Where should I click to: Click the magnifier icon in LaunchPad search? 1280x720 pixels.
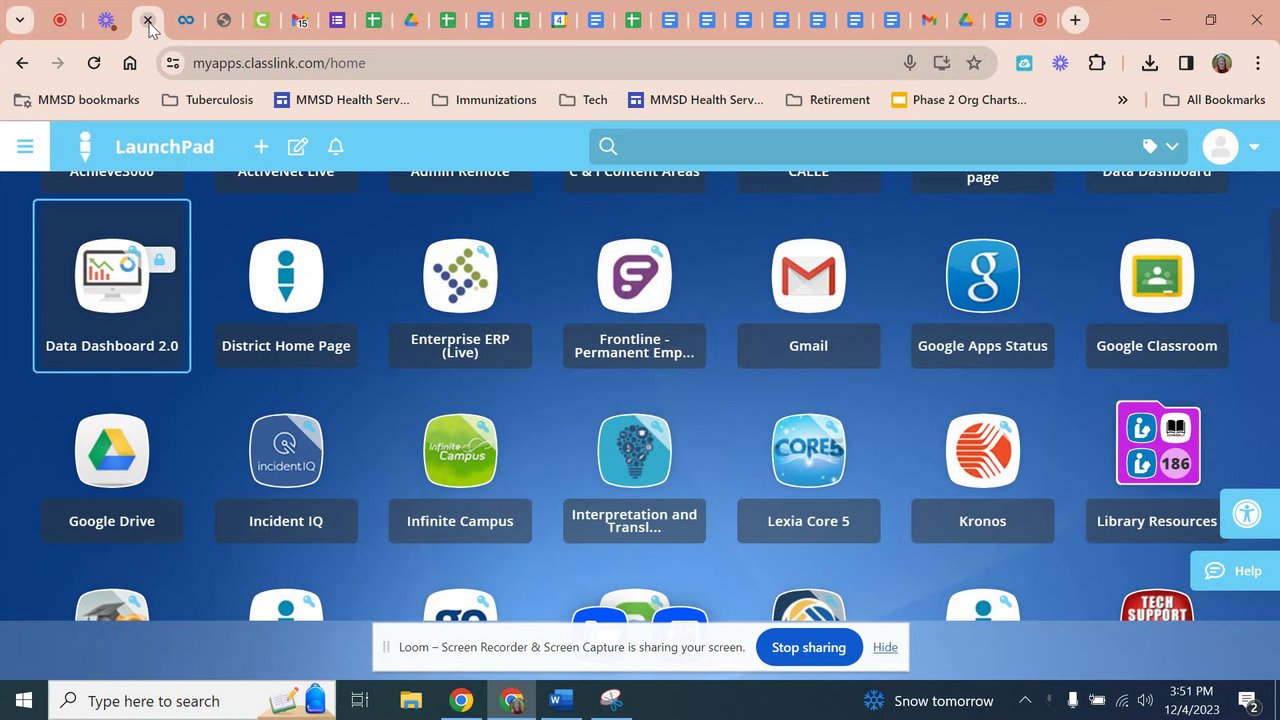608,147
